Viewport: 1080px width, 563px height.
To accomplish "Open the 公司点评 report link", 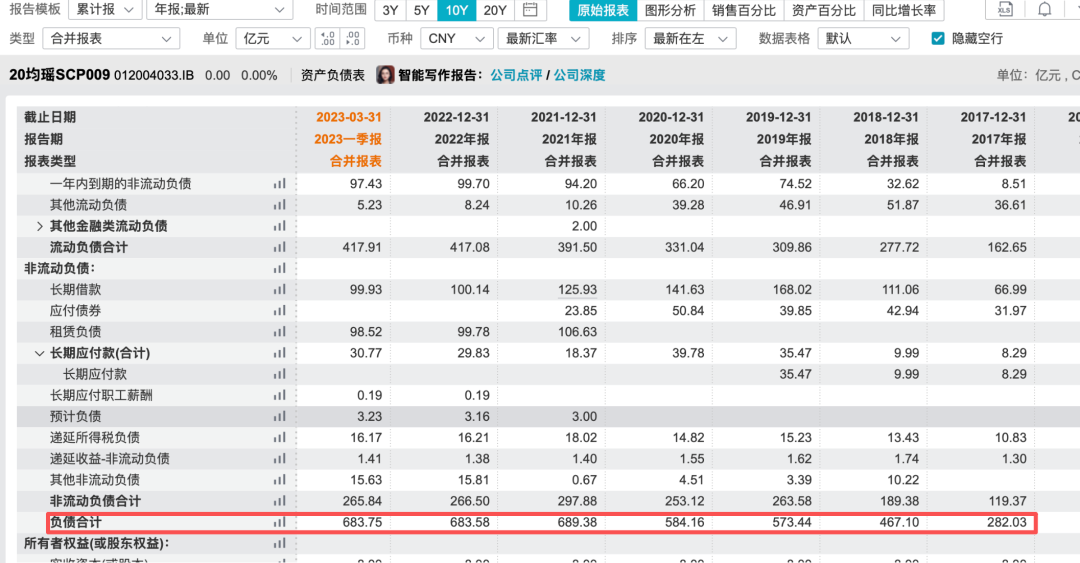I will point(514,75).
